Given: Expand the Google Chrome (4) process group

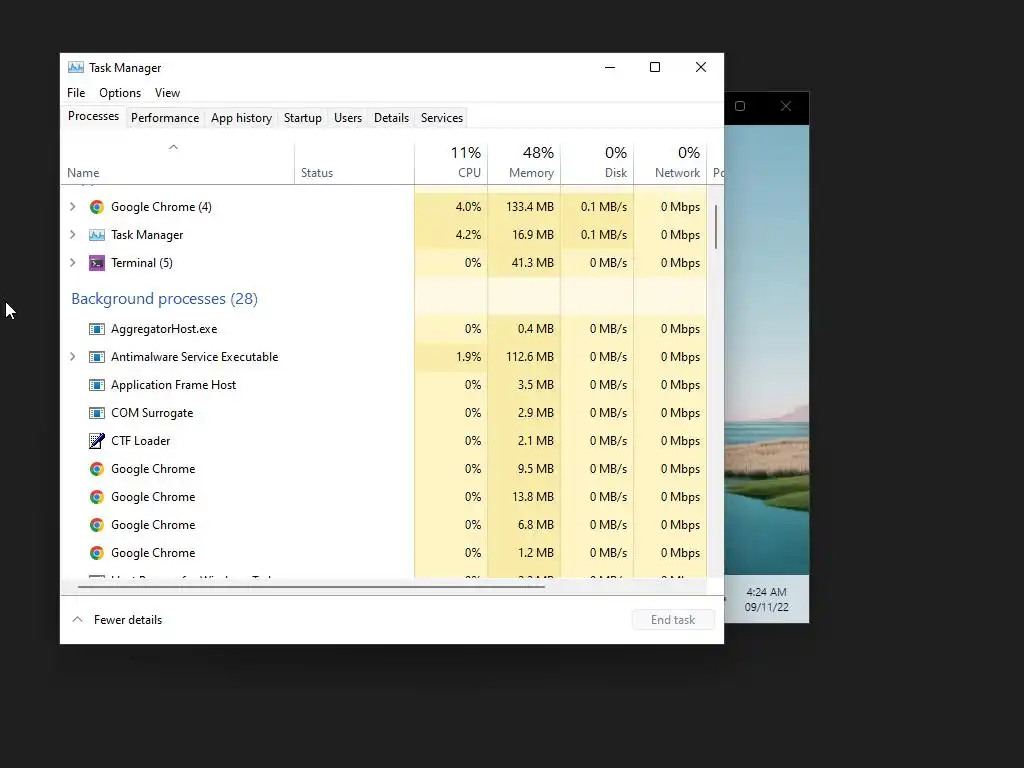Looking at the screenshot, I should 72,207.
